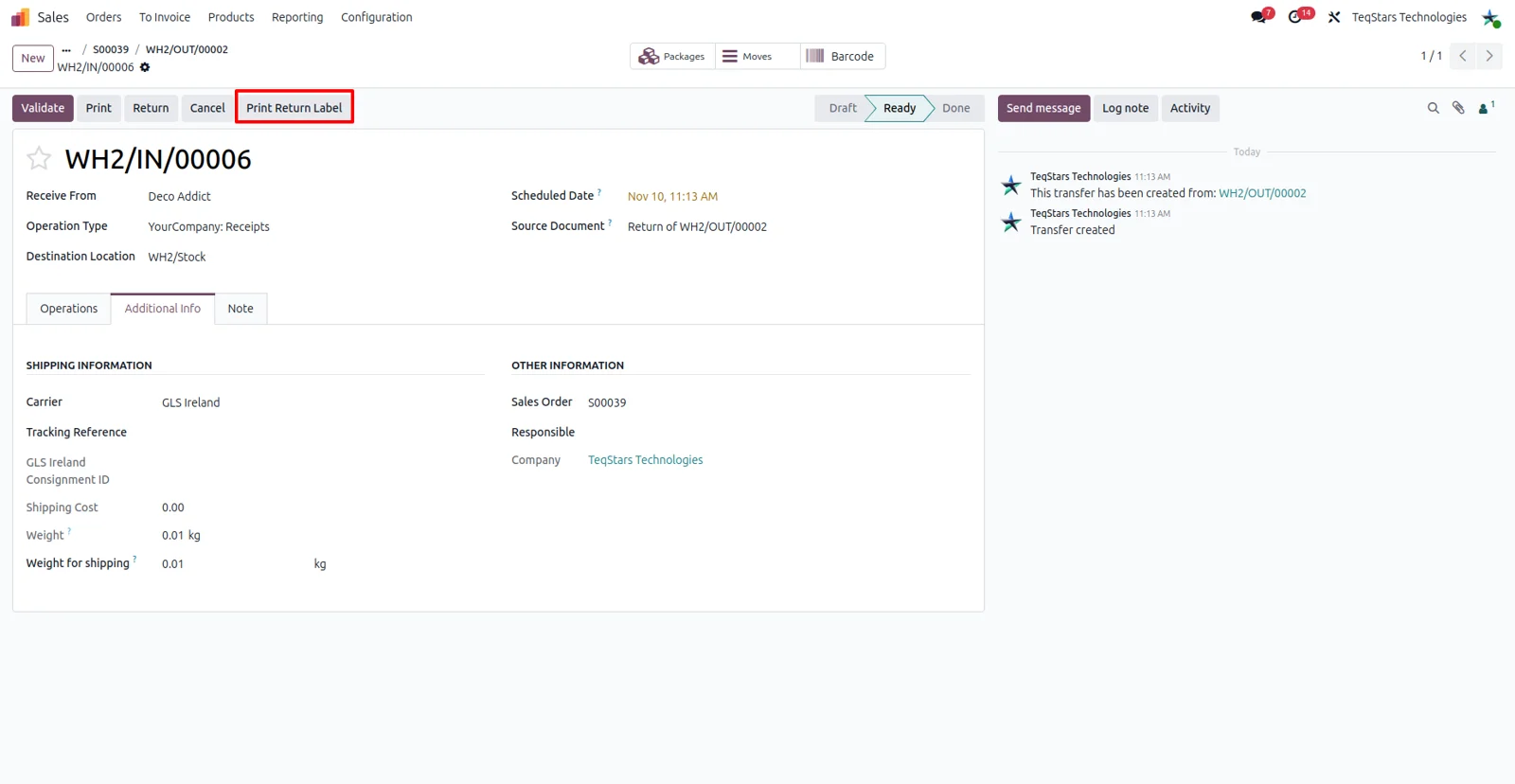
Task: Click Print Return Label button
Action: (x=294, y=108)
